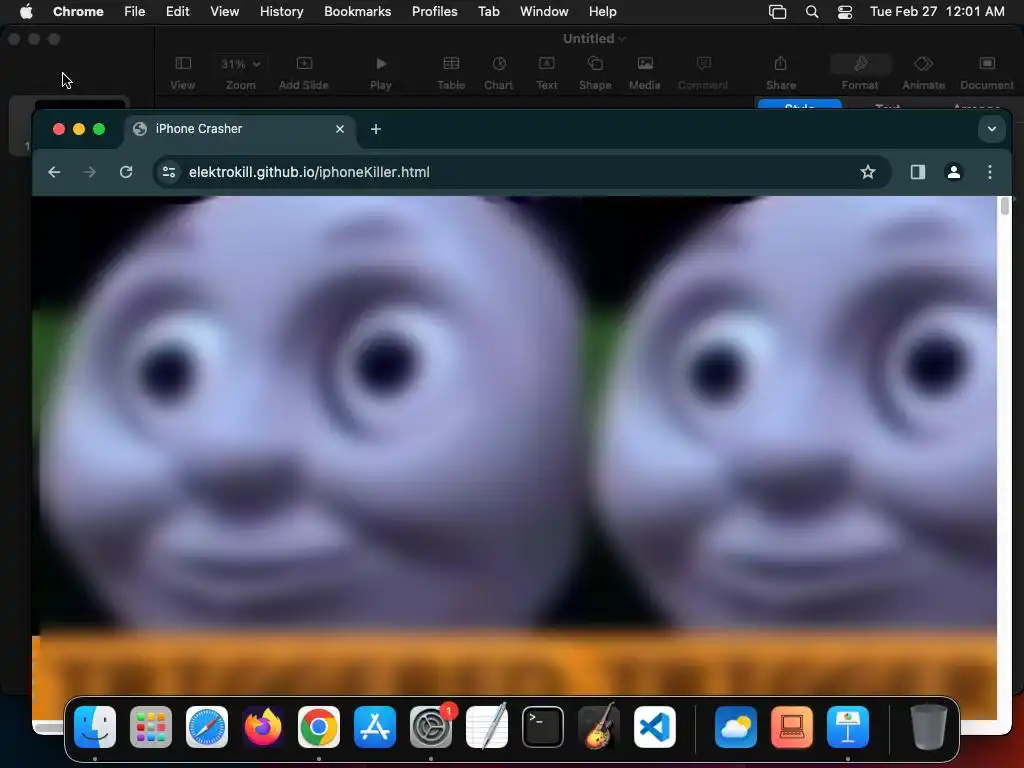Open a new tab with plus button
This screenshot has height=768, width=1024.
point(376,129)
